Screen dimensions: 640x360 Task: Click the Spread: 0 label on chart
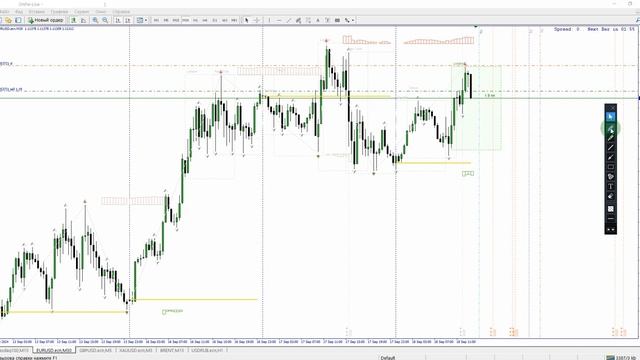point(567,29)
